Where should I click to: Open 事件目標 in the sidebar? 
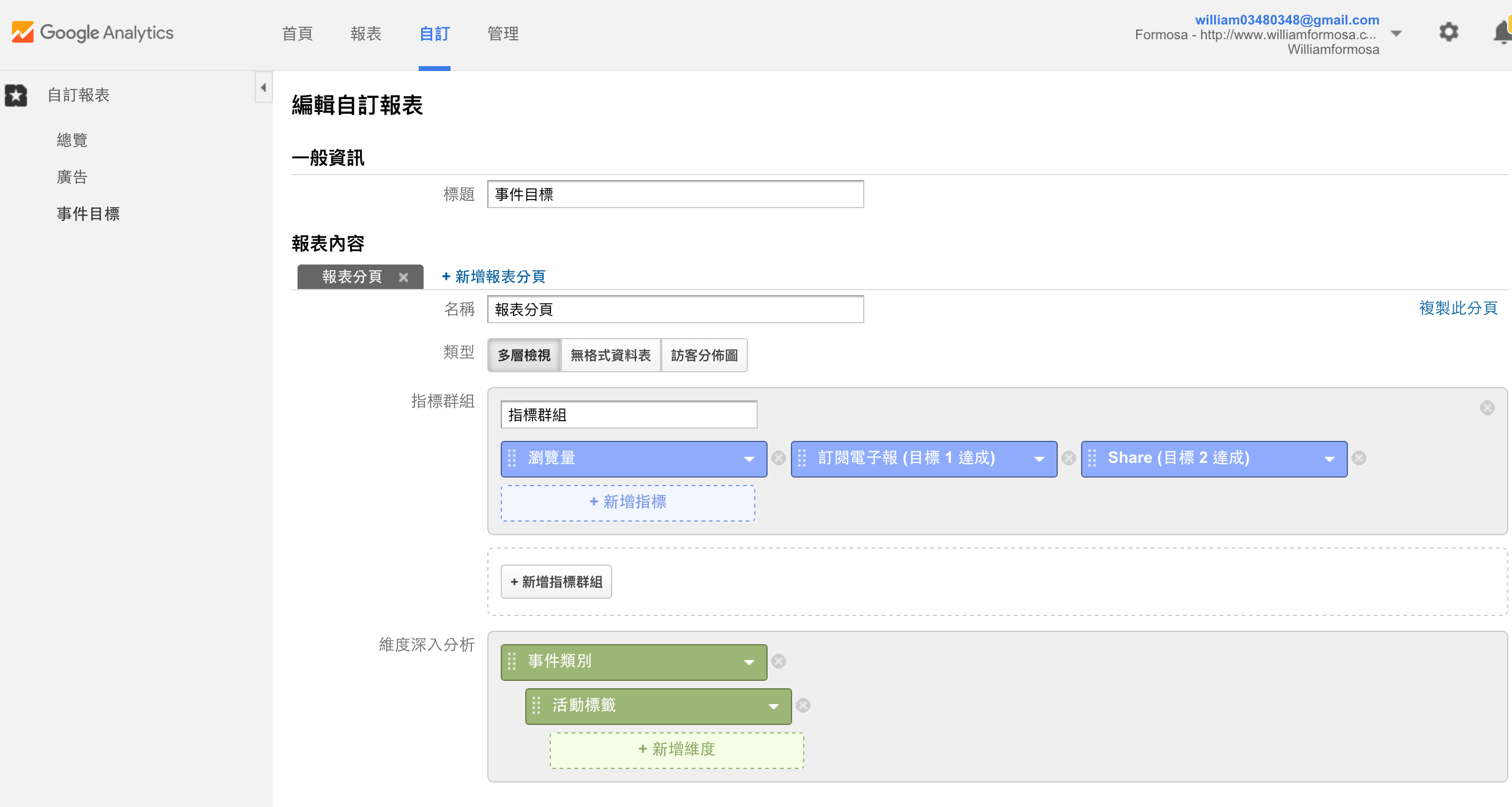coord(88,214)
